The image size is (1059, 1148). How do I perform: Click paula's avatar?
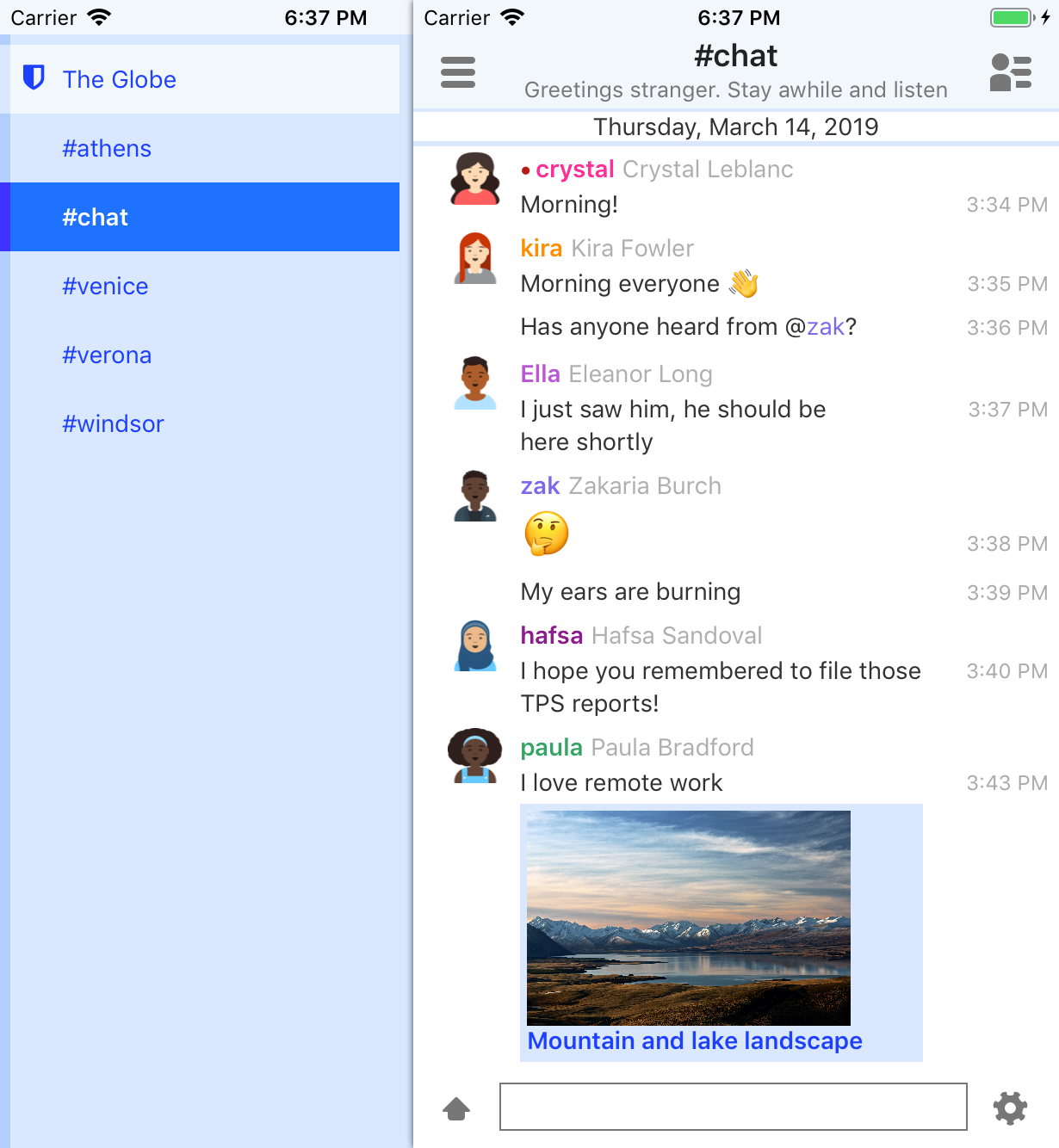point(475,756)
